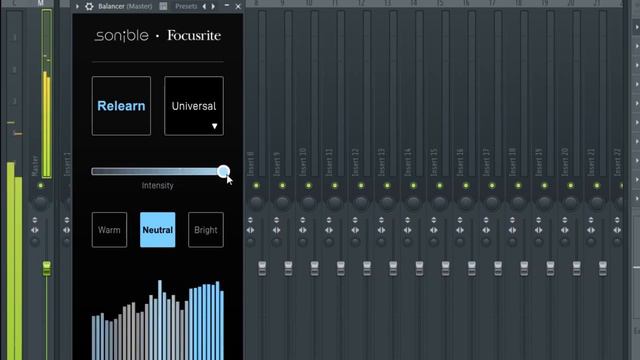Select the Insert 18 mixer track label
The width and height of the screenshot is (640, 360).
tap(512, 162)
